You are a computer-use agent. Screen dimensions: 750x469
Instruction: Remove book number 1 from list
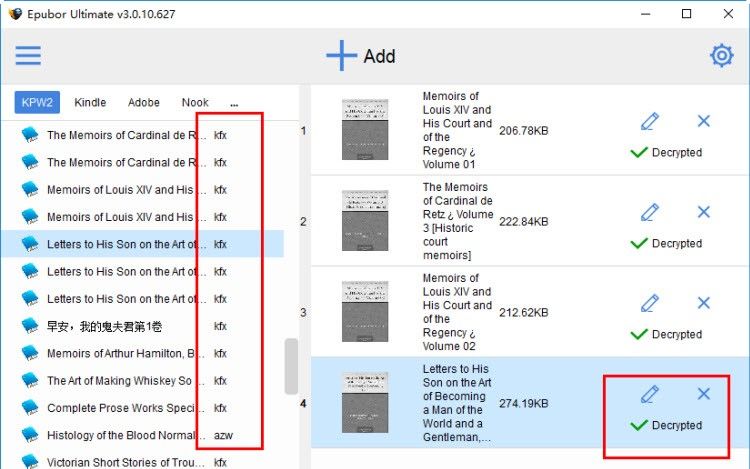(704, 121)
